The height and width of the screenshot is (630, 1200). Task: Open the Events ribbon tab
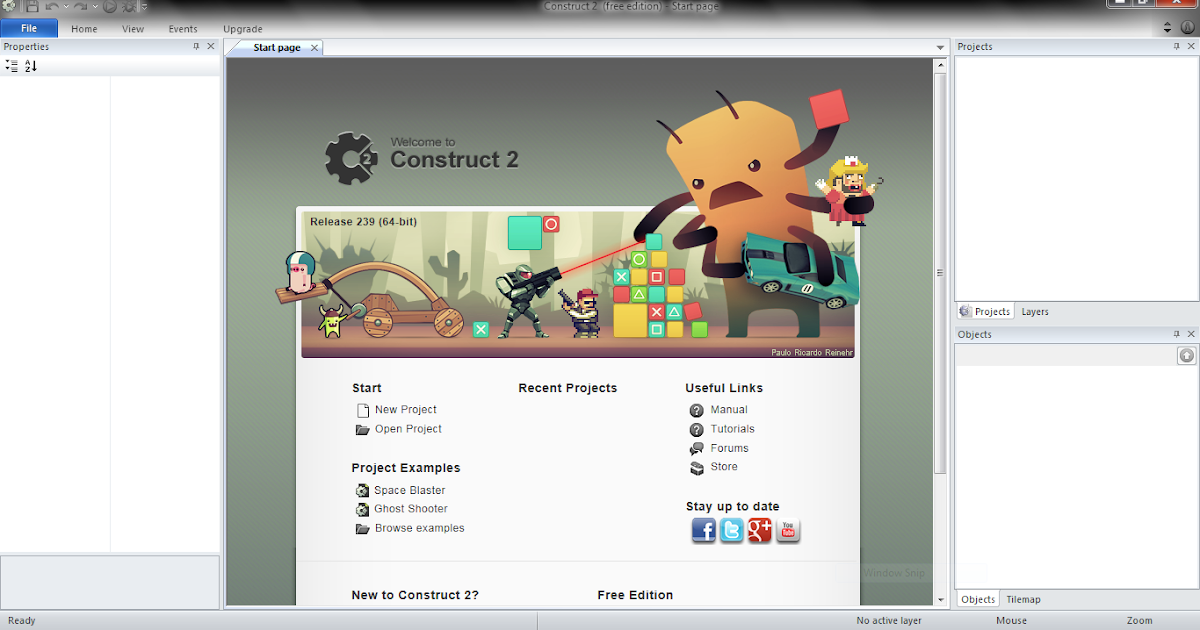click(183, 28)
